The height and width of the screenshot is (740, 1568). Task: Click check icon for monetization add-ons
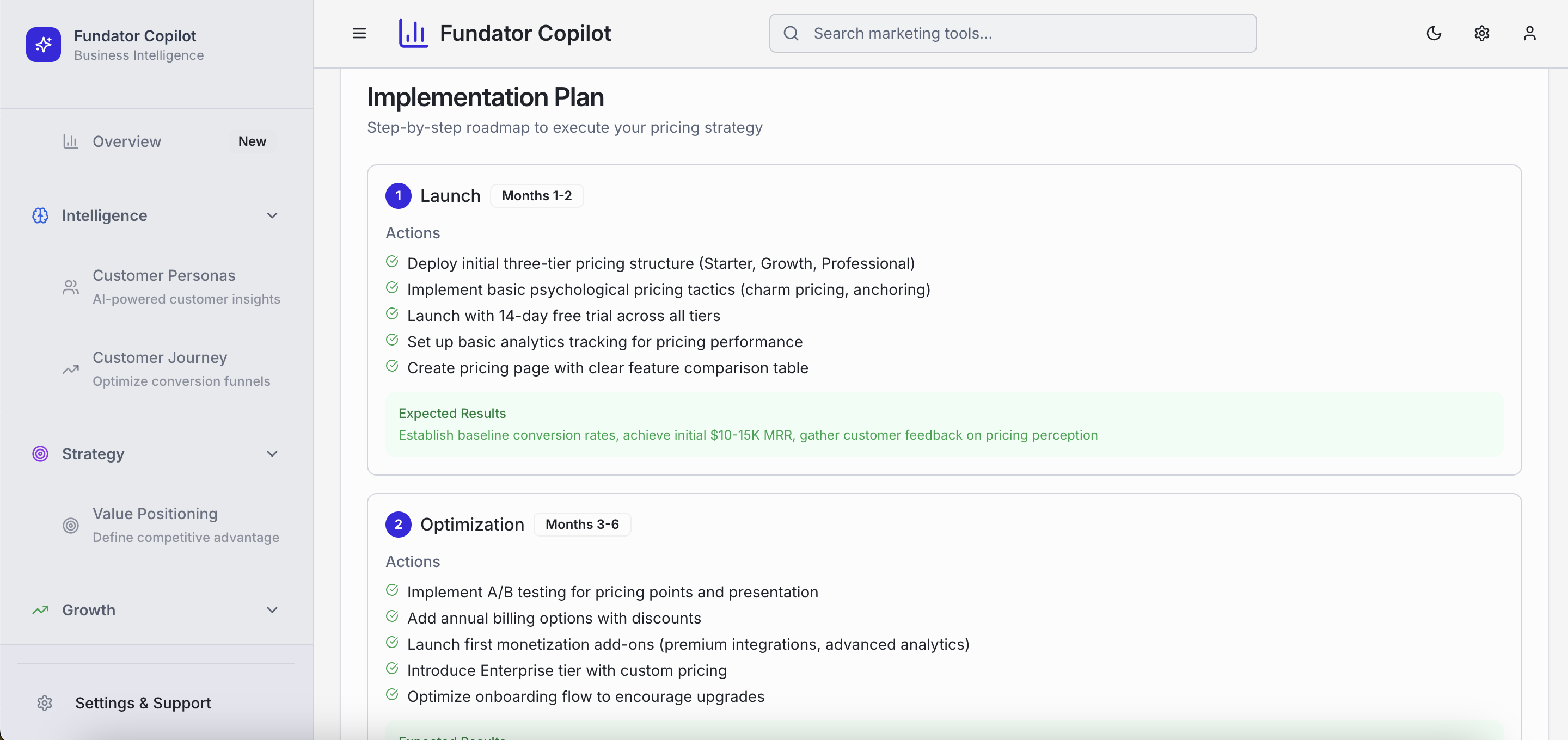pos(392,642)
